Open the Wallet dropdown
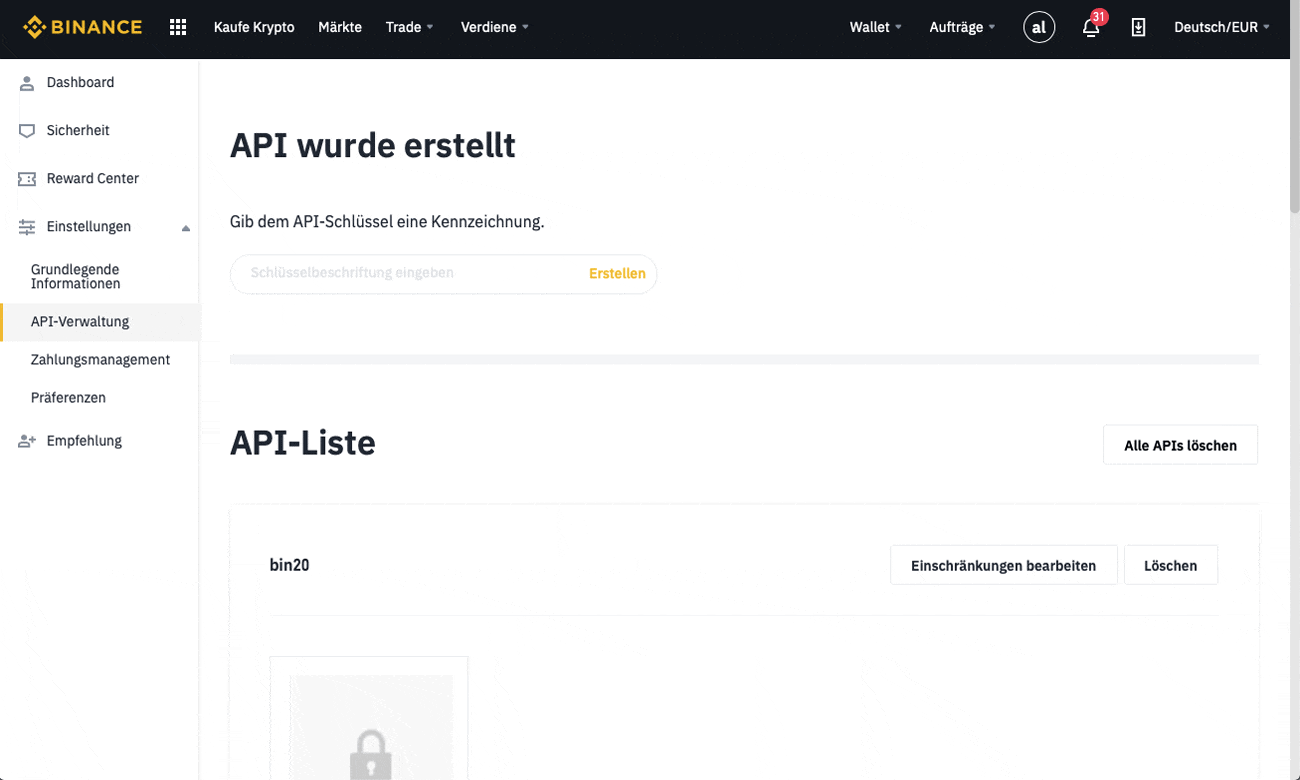 click(875, 27)
